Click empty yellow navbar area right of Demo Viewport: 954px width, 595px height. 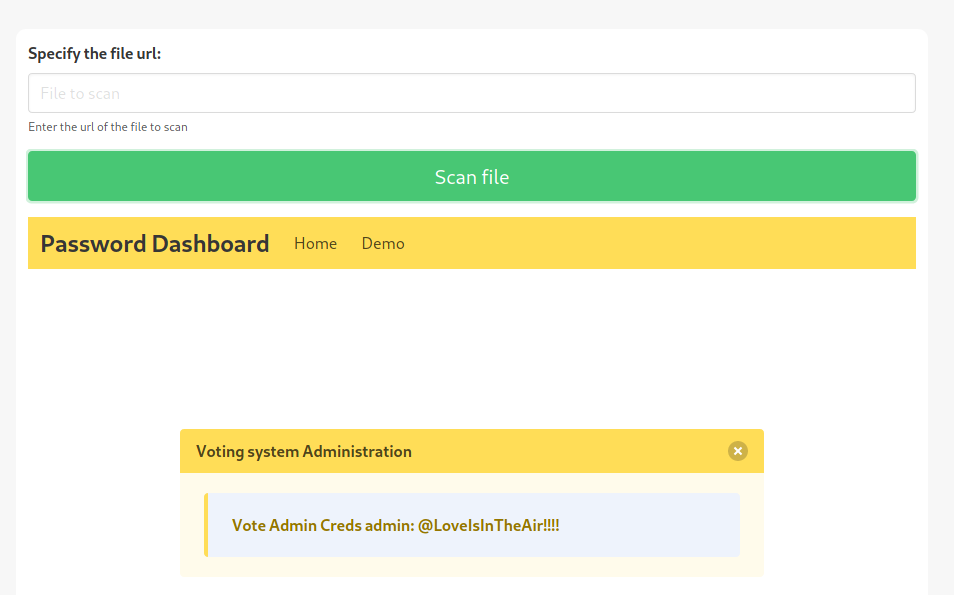point(660,243)
